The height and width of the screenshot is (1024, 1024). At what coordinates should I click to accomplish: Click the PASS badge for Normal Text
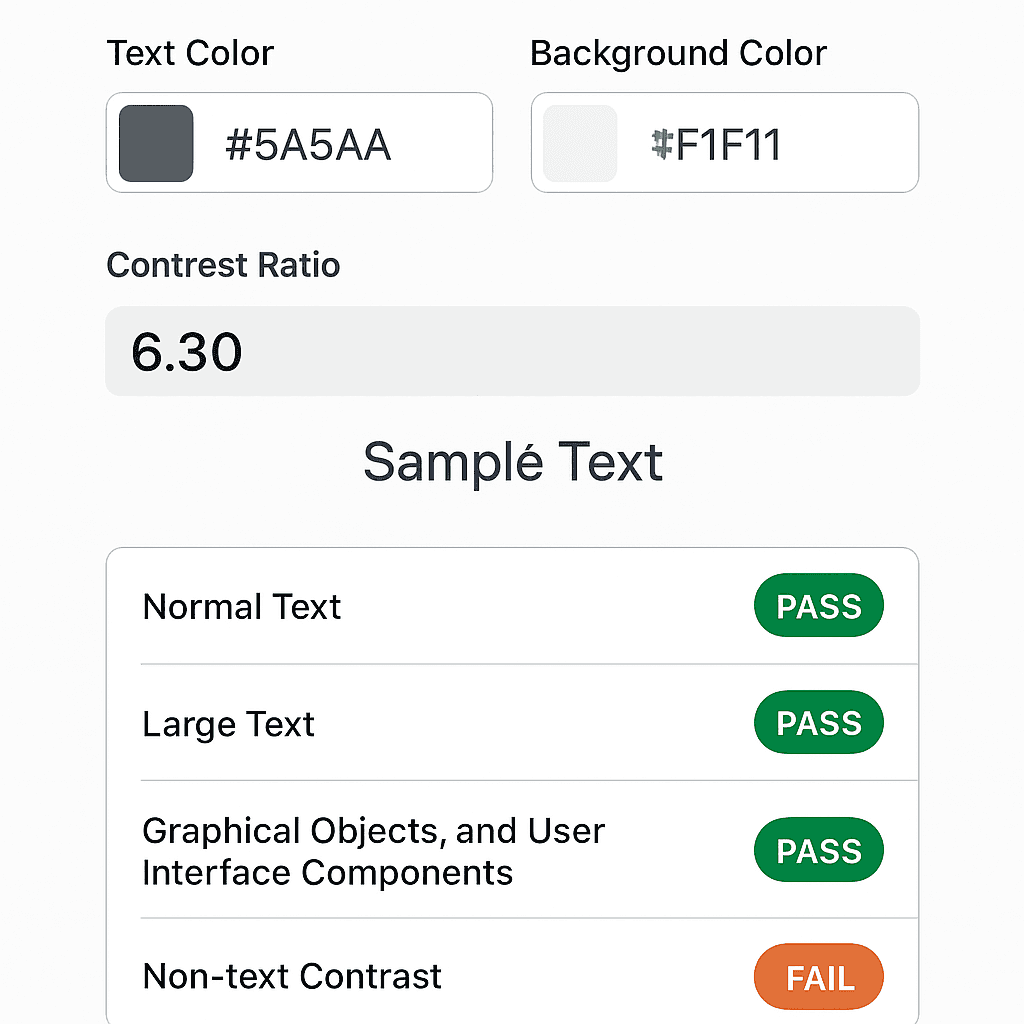point(818,606)
